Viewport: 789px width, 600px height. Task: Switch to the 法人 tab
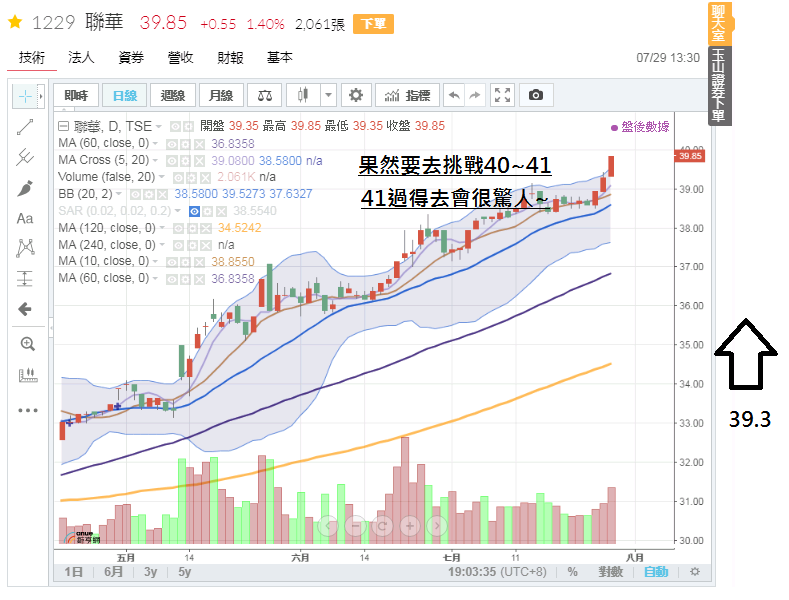click(x=82, y=58)
